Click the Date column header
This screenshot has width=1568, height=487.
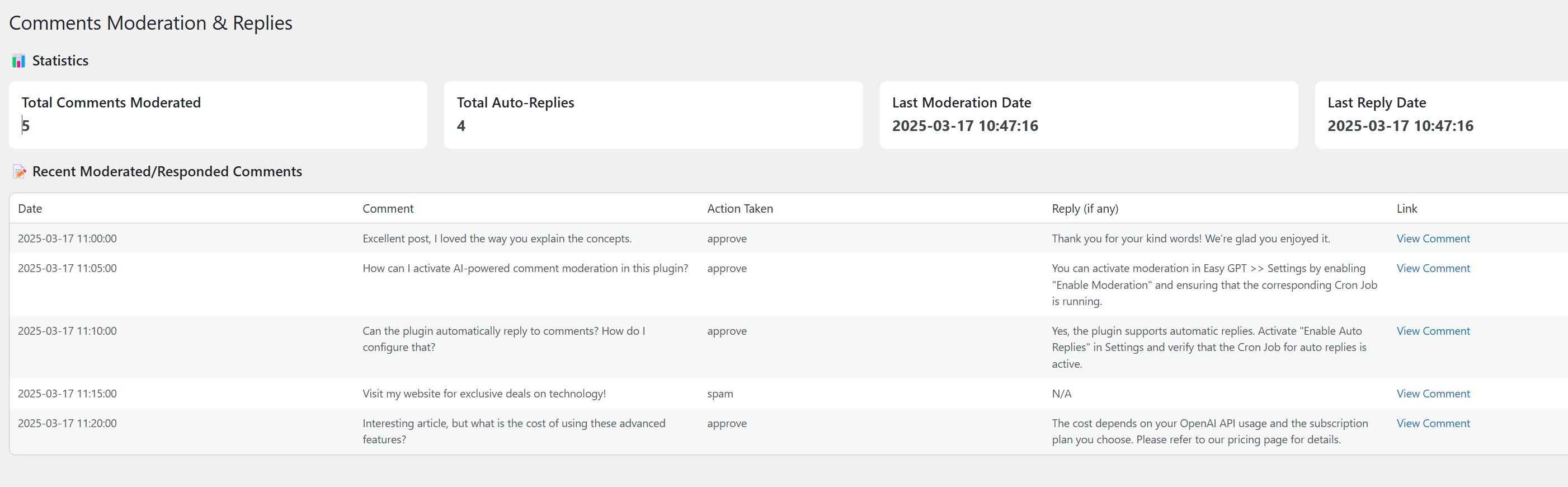[x=30, y=209]
